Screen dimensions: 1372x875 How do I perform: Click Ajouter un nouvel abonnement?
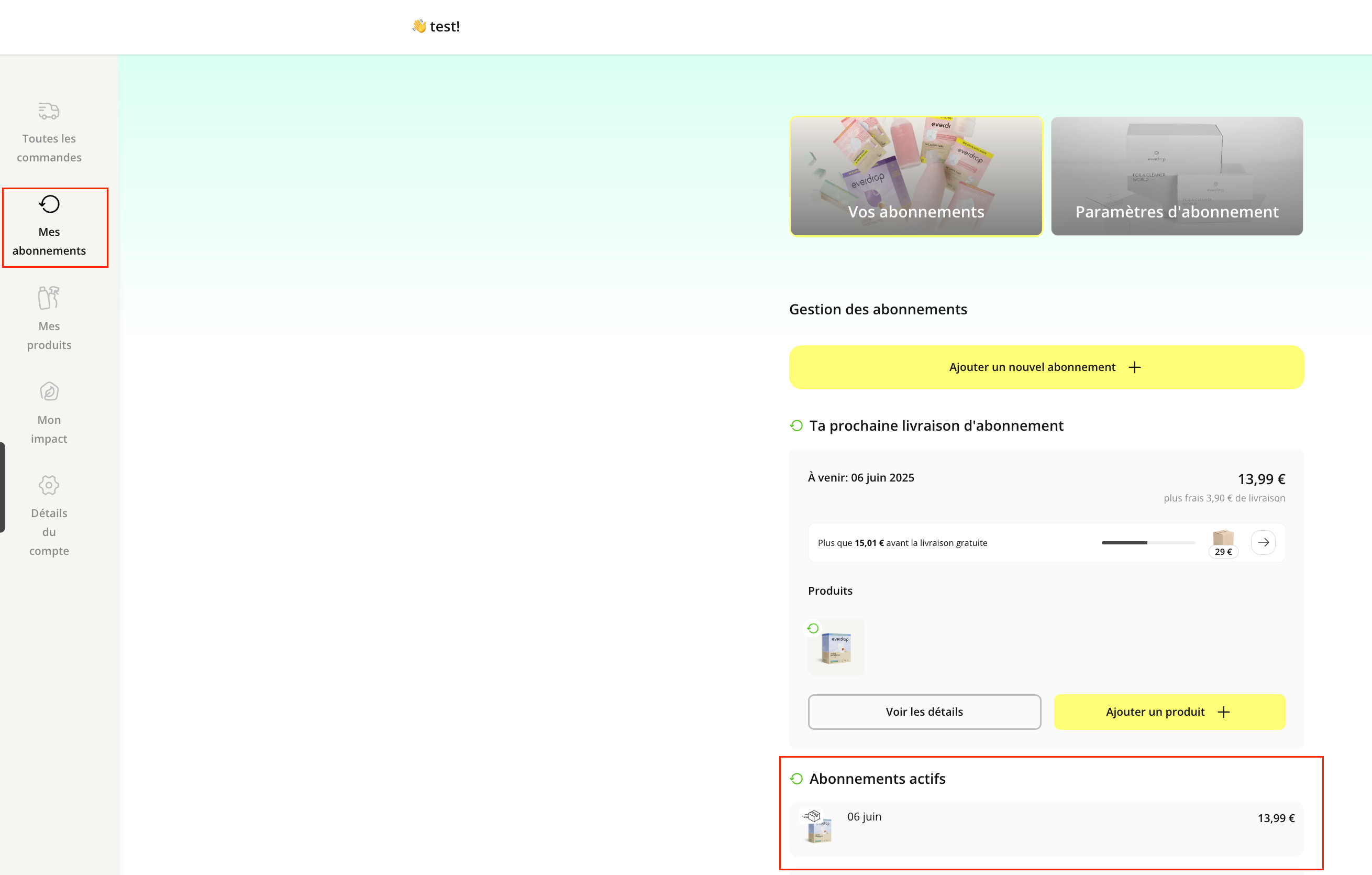(1046, 367)
